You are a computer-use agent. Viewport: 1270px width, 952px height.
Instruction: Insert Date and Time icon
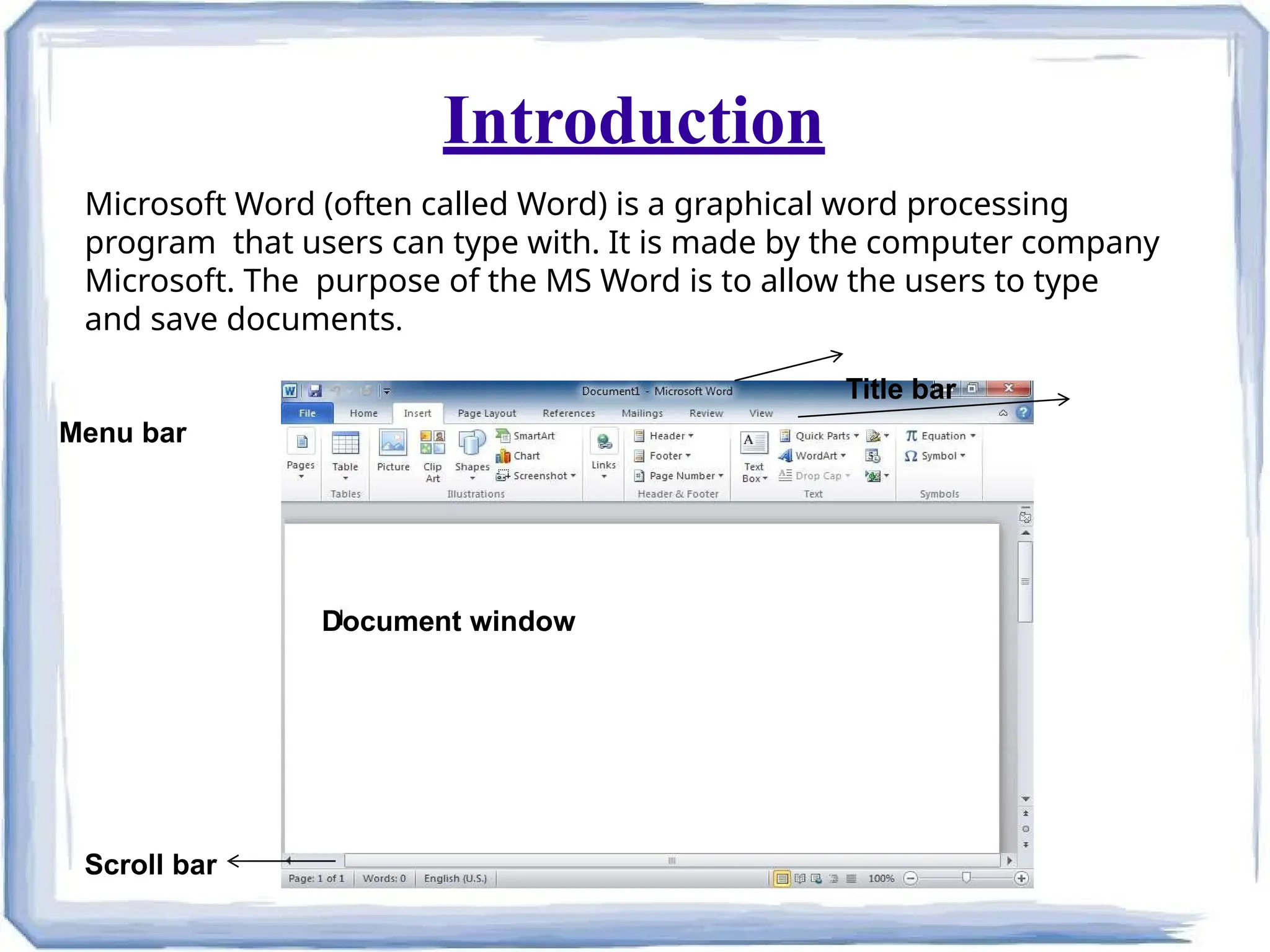tap(873, 456)
